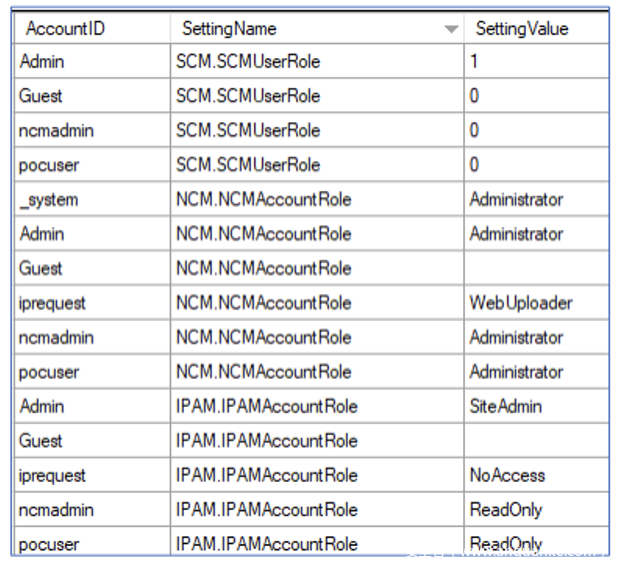Select the iprequest cell in NCM role row
The width and height of the screenshot is (621, 570).
point(53,303)
